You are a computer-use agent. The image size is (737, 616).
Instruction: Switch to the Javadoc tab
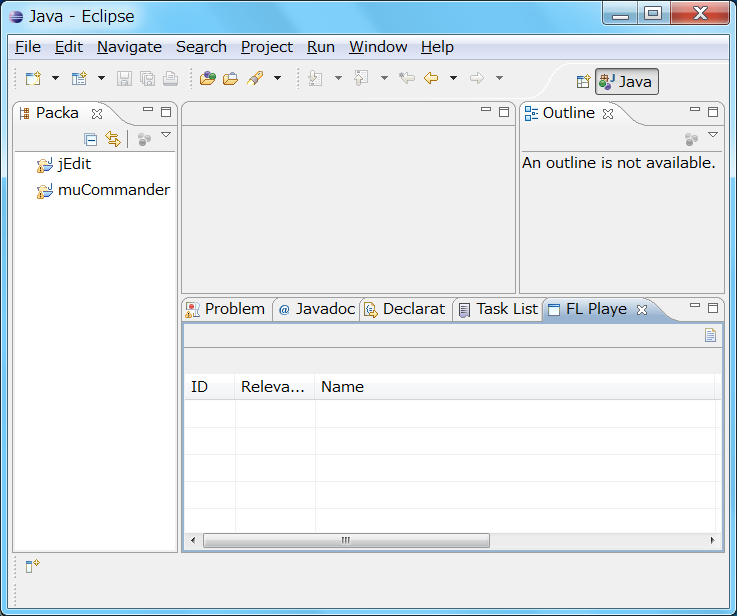pyautogui.click(x=316, y=309)
